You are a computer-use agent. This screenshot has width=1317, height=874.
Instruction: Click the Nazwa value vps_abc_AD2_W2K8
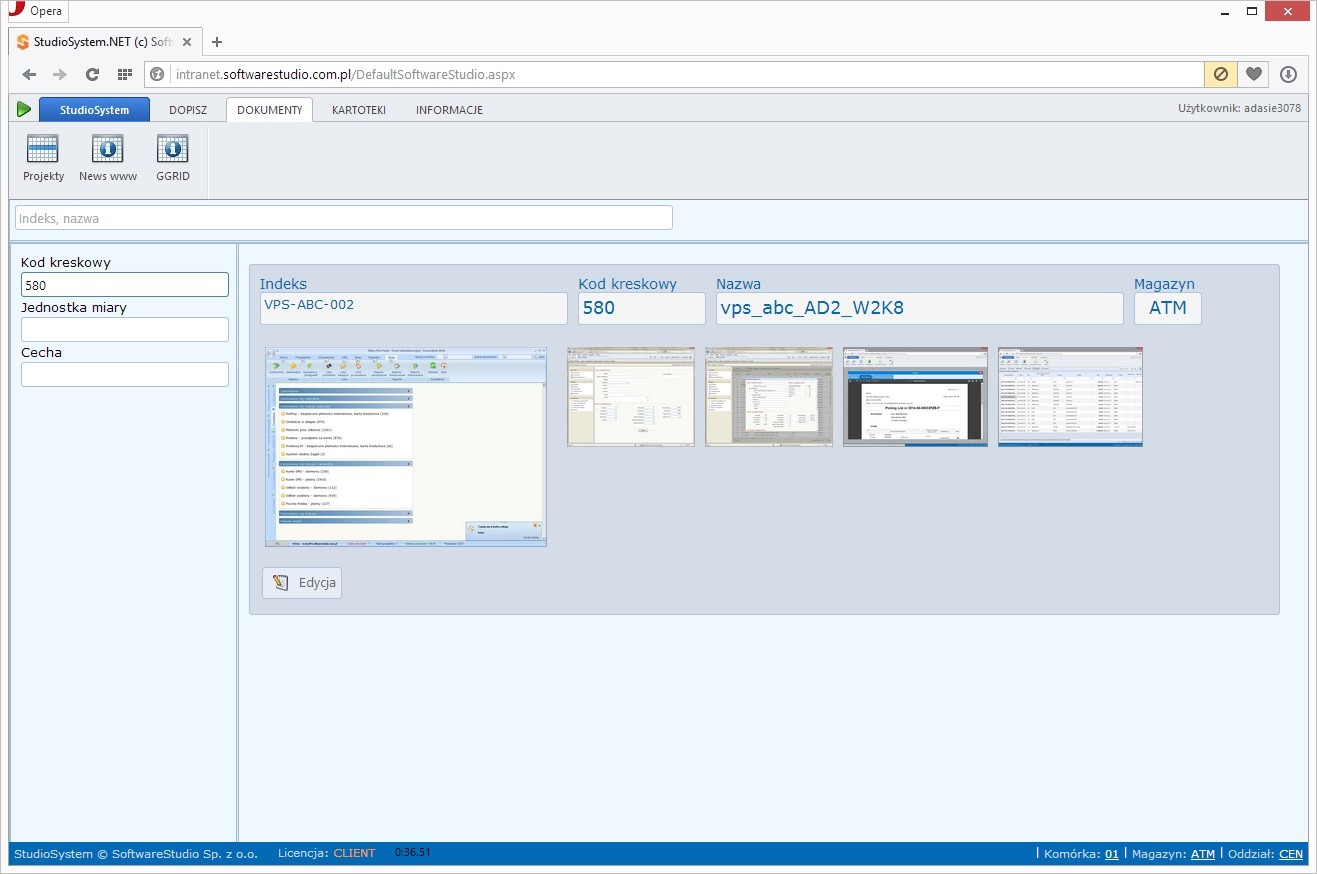point(920,308)
